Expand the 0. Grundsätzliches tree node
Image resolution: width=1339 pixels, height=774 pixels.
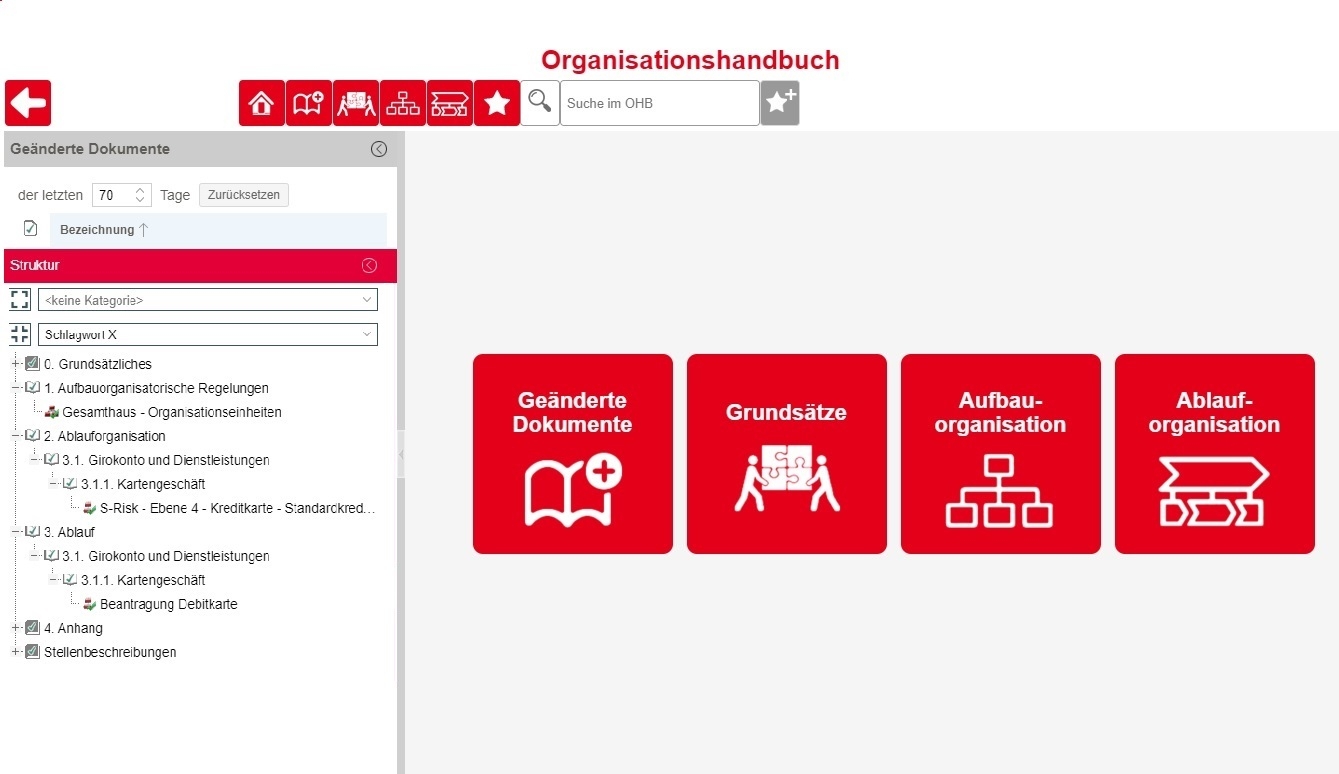[x=15, y=364]
